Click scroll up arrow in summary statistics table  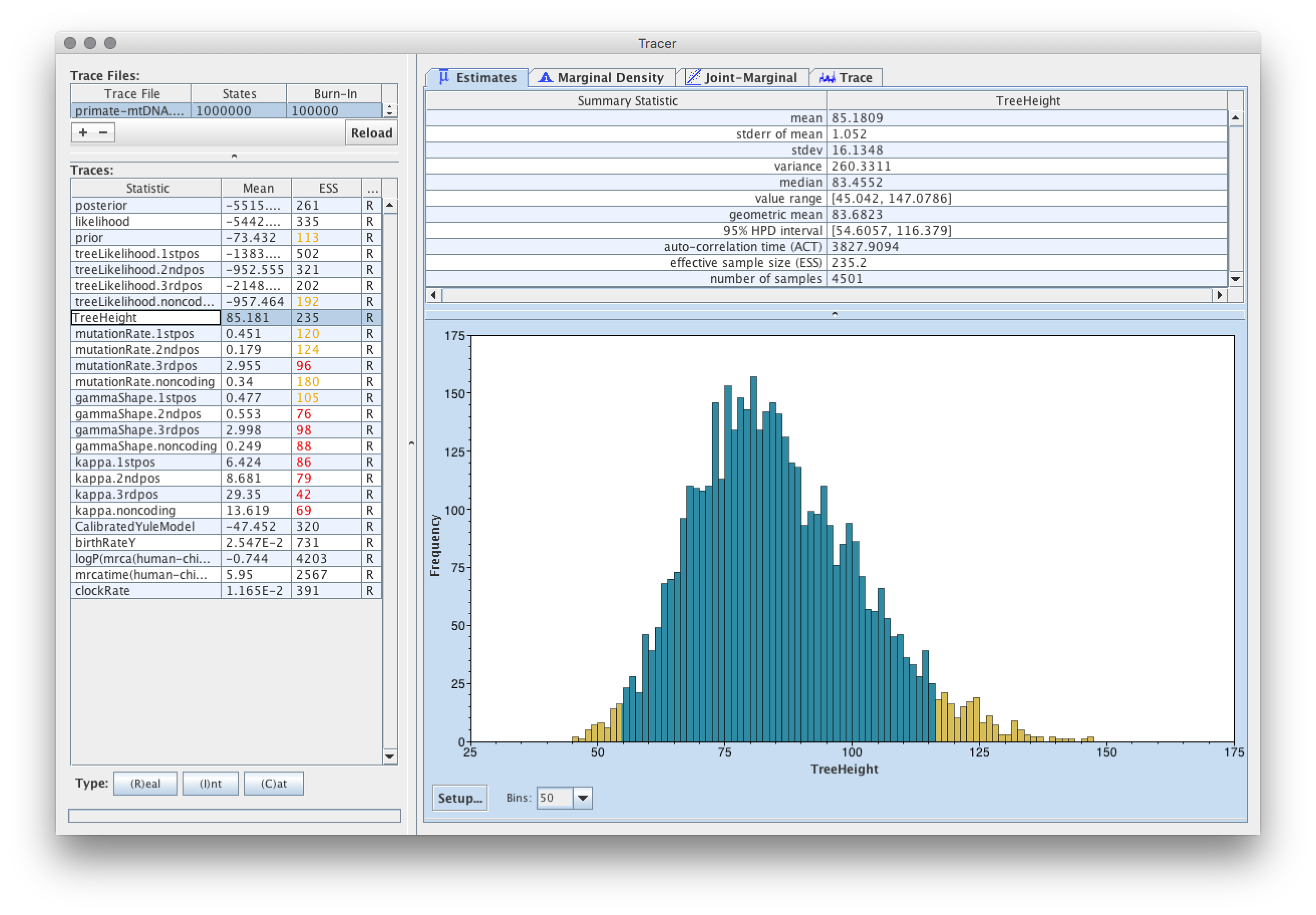tap(1235, 118)
